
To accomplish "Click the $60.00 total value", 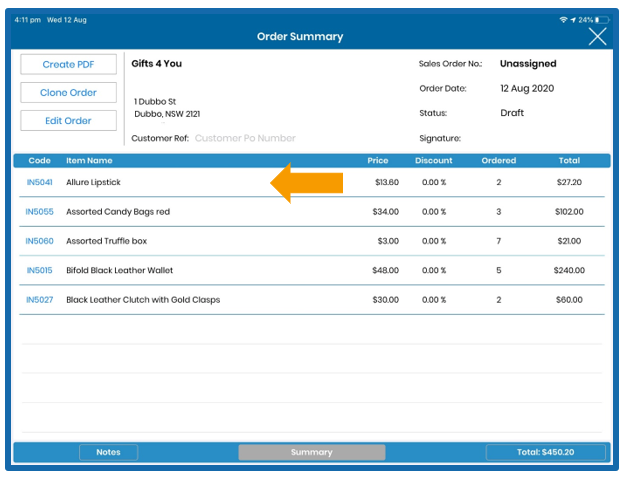I will [569, 300].
